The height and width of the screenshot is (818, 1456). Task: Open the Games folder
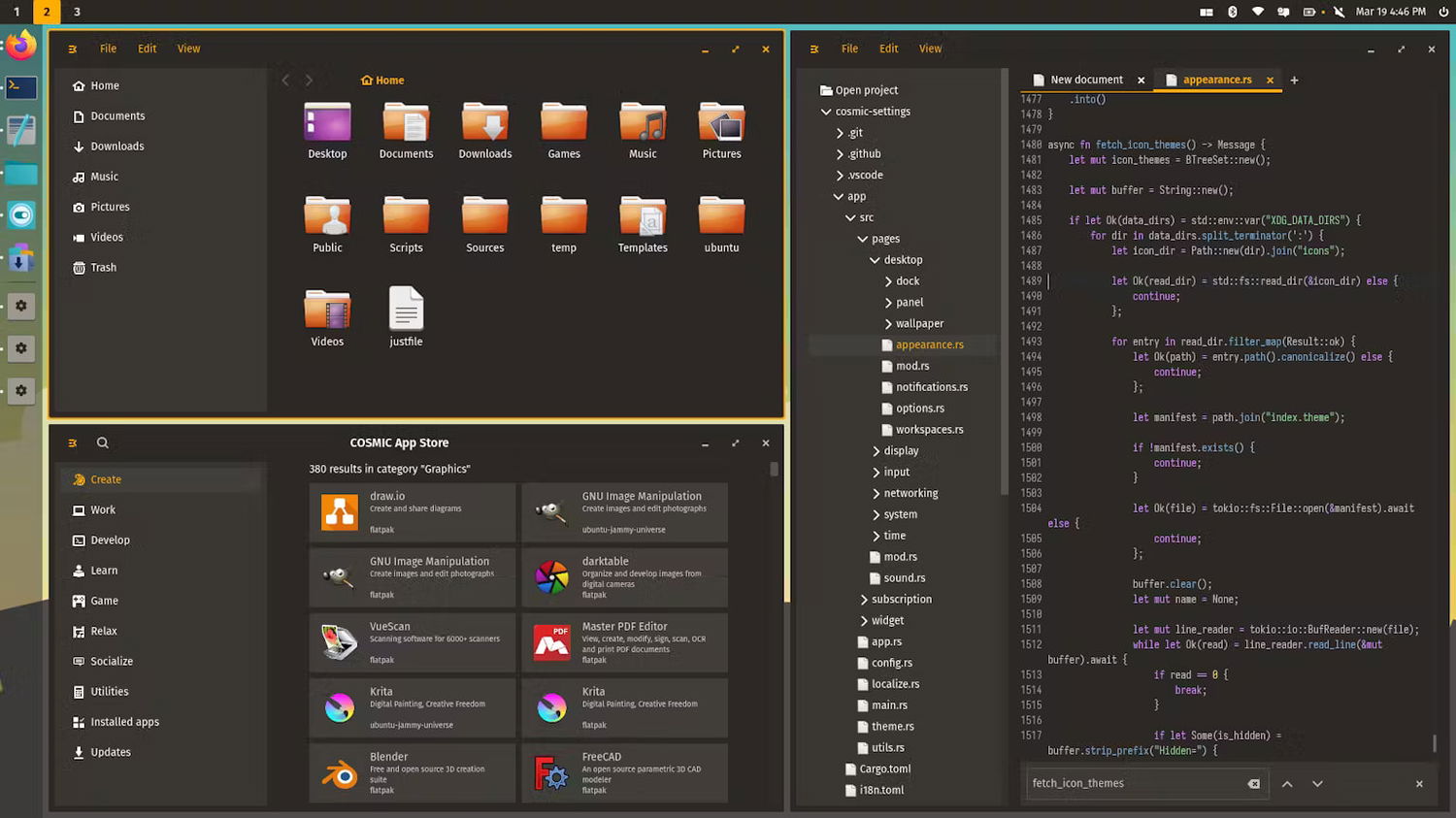point(564,130)
